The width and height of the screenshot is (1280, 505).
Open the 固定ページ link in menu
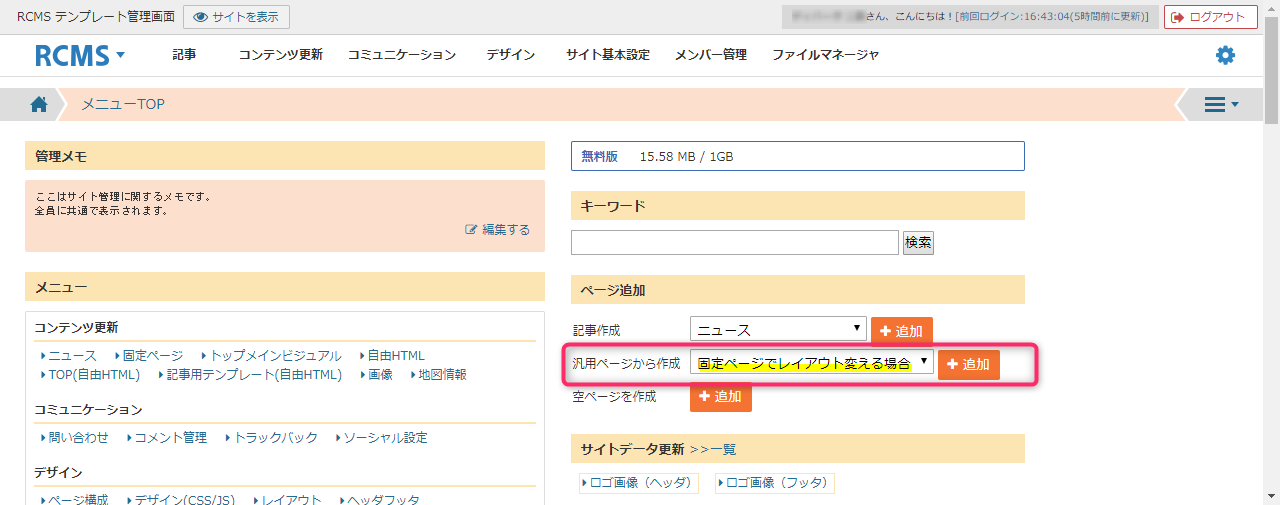(152, 355)
